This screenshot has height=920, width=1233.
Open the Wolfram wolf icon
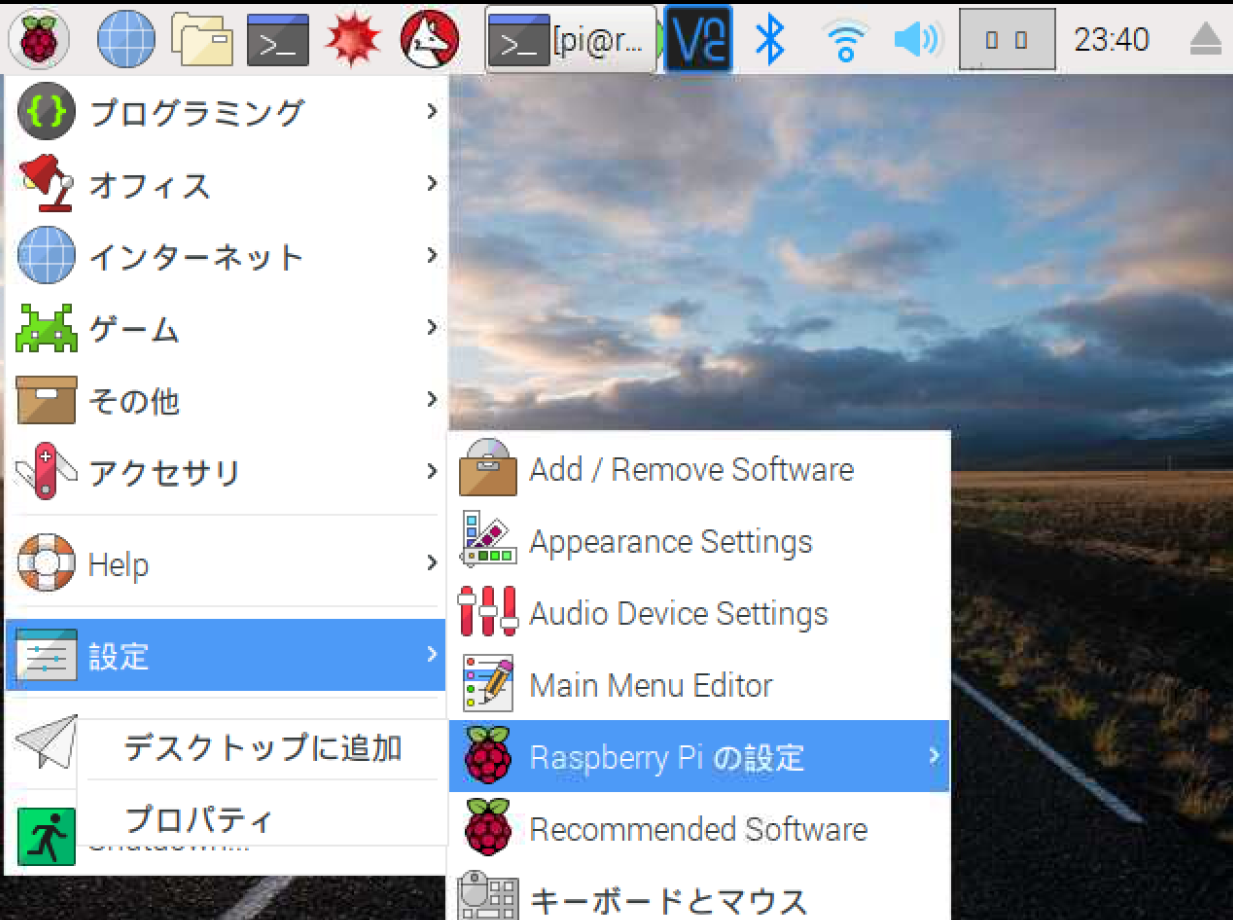coord(430,40)
